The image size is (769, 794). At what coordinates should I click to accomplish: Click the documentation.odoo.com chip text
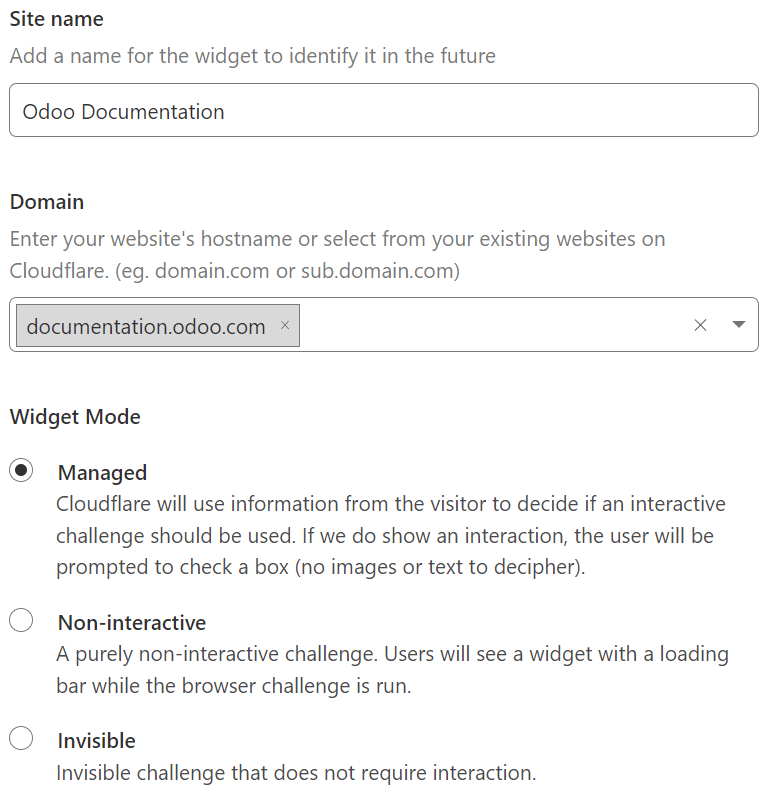(146, 326)
